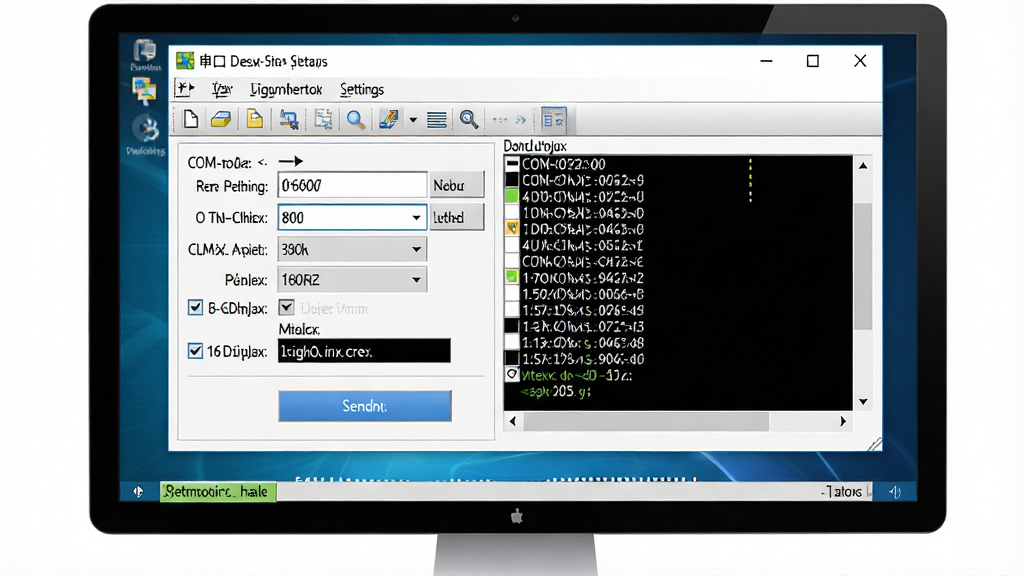Screen dimensions: 1024x576
Task: Click the horizontal scrollbar thumb under the log
Action: click(646, 421)
